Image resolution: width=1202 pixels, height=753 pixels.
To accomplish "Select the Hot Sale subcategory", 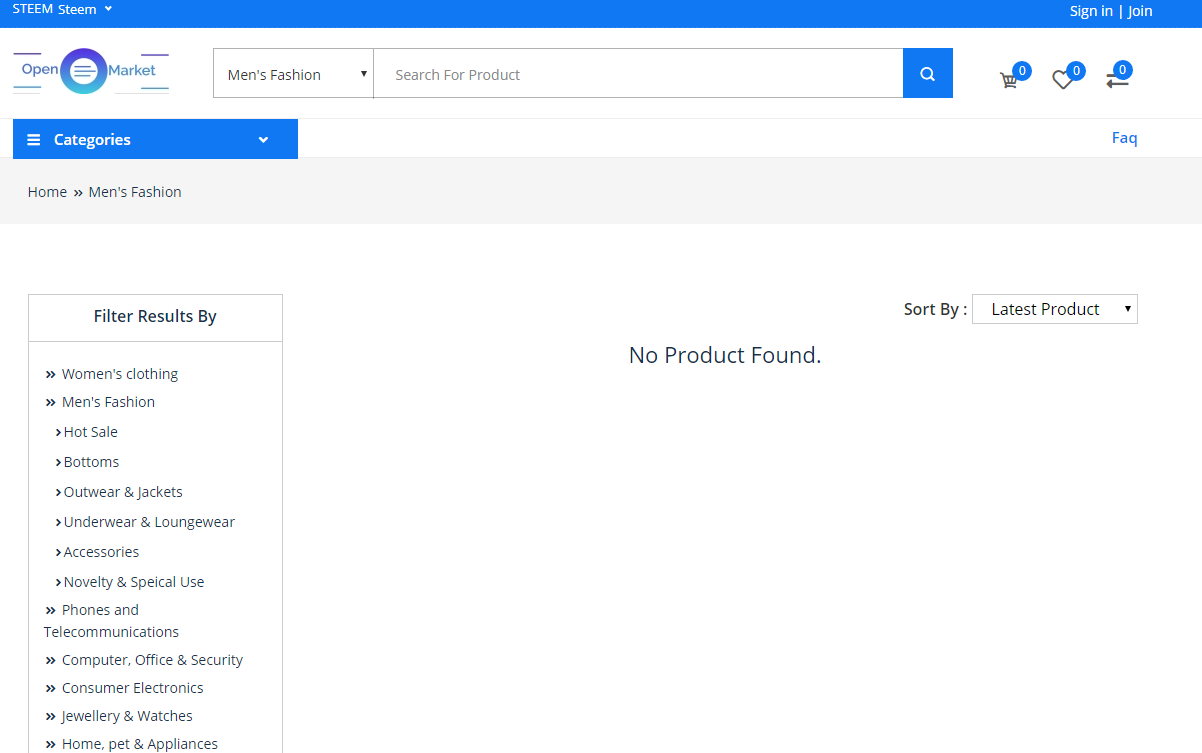I will (x=91, y=432).
